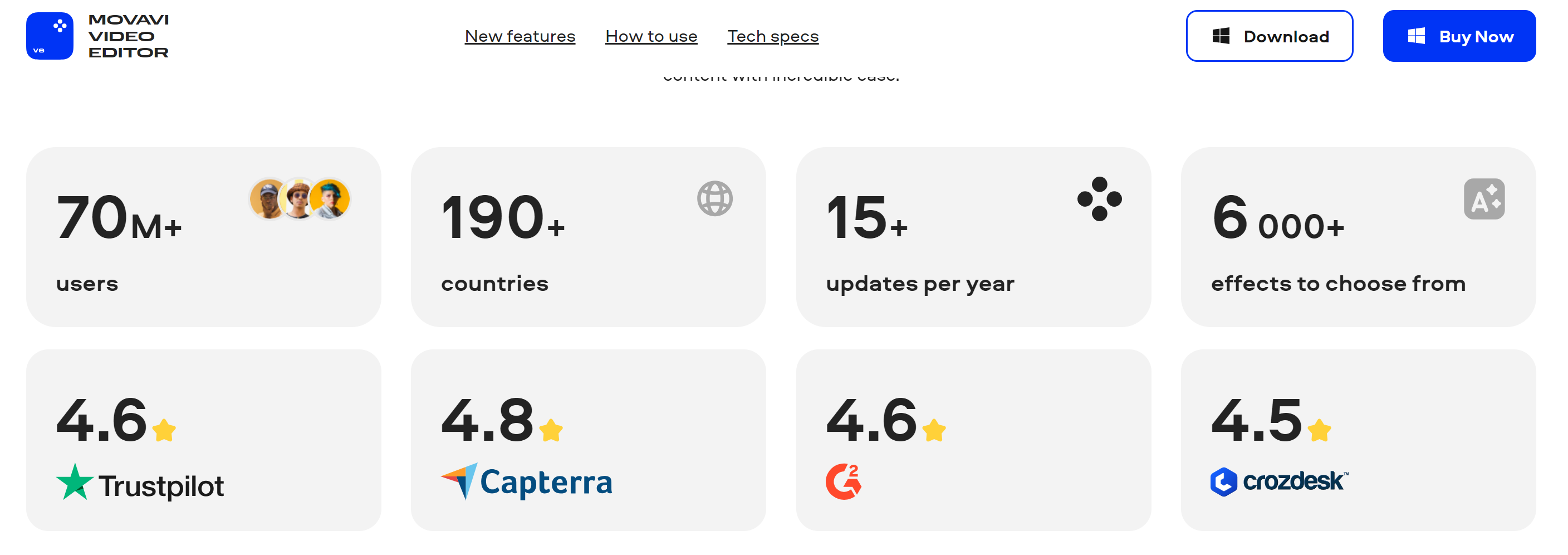The image size is (1568, 555).
Task: Click the red G2 logo
Action: click(x=843, y=481)
